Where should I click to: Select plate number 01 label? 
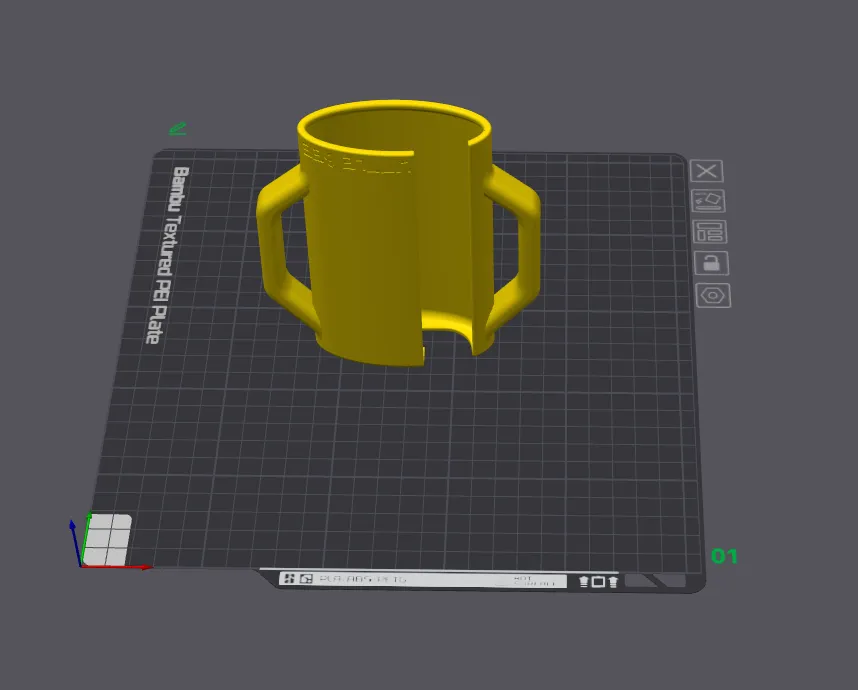(724, 556)
